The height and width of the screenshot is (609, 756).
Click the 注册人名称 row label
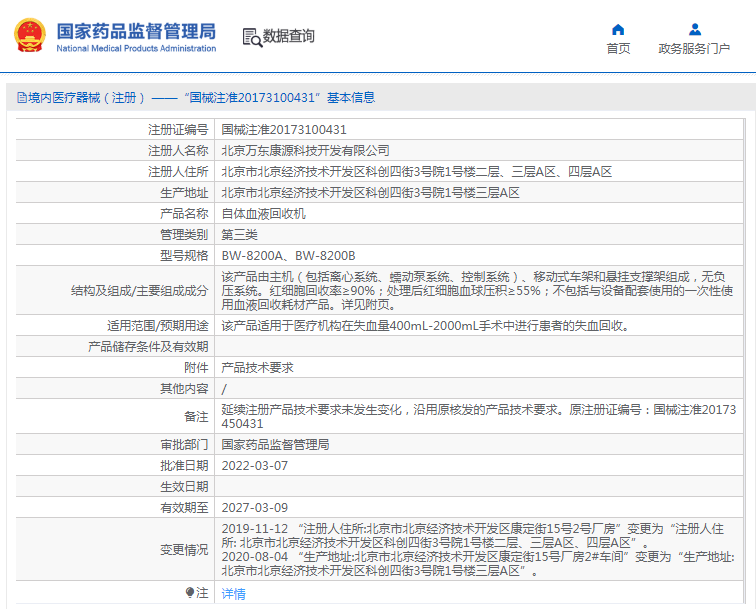pyautogui.click(x=178, y=150)
